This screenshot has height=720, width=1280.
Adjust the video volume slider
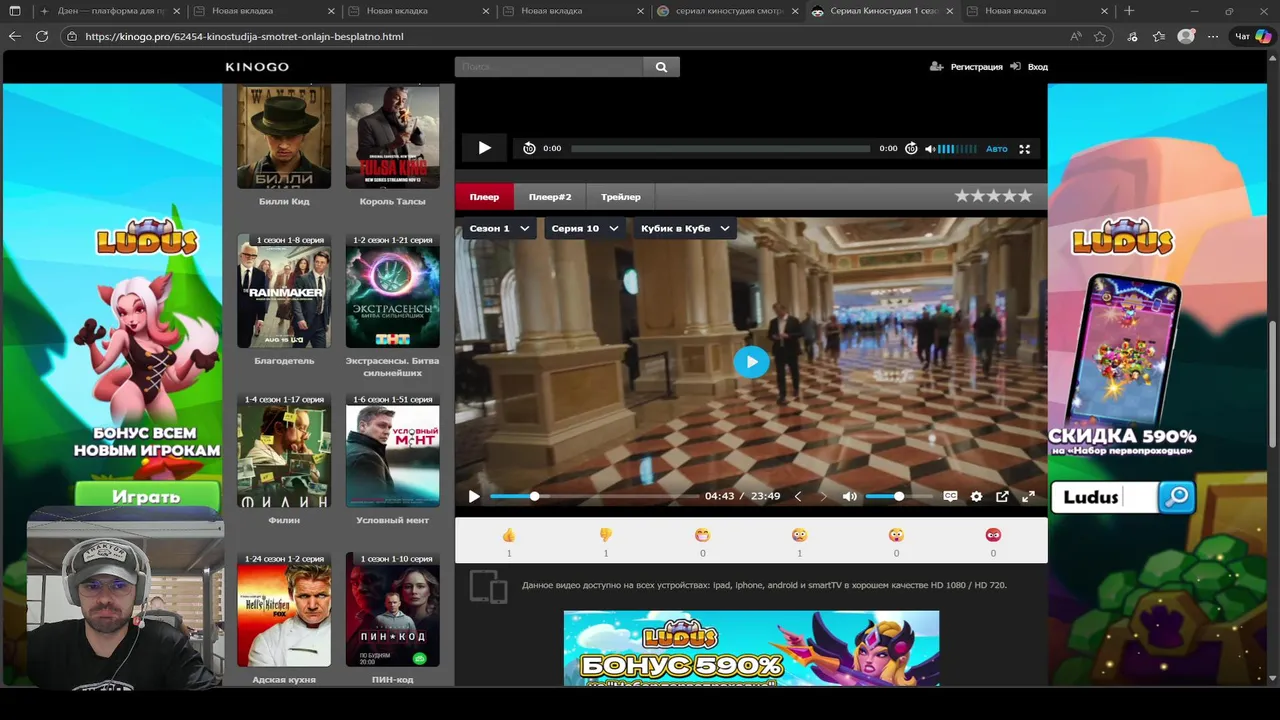tap(898, 496)
